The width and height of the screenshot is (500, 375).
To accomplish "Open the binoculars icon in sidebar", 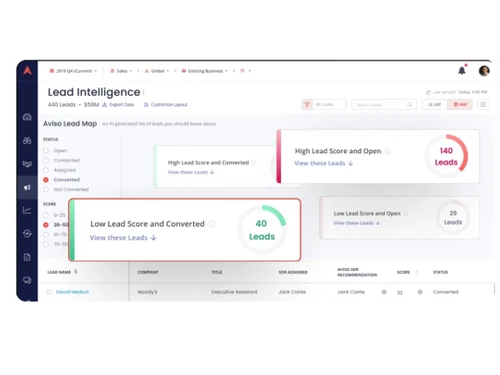I will tap(27, 141).
